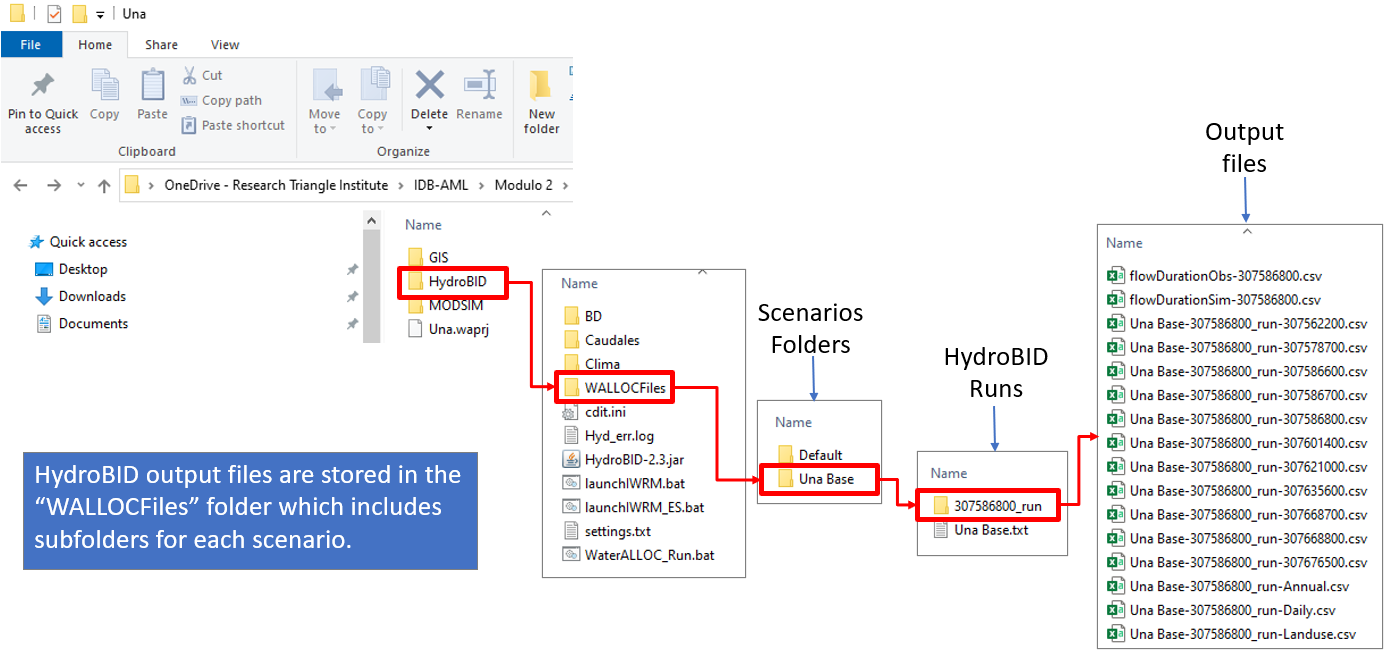
Task: Open the Una.waprj project file
Action: pyautogui.click(x=455, y=330)
